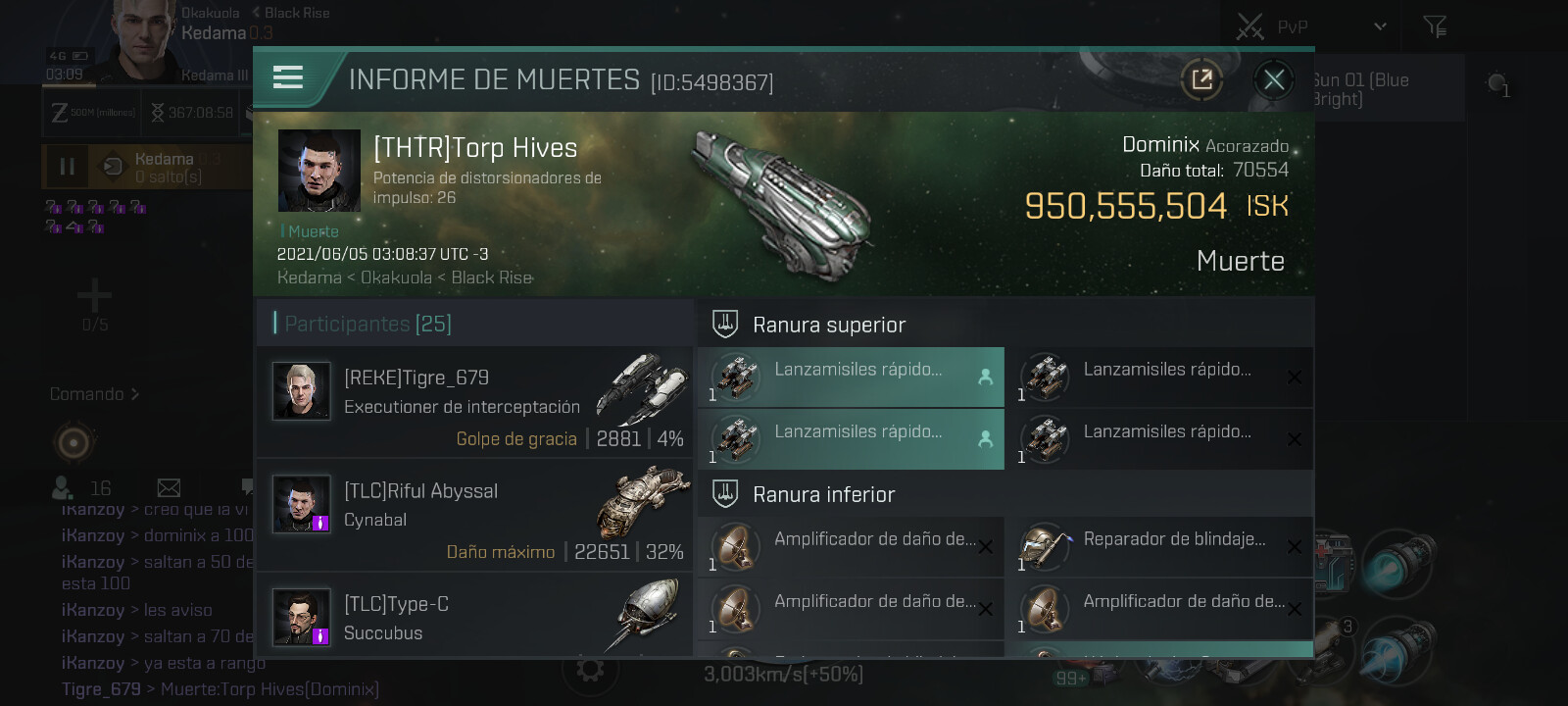Viewport: 1568px width, 706px height.
Task: Open the Participantes [25] tab
Action: point(367,324)
